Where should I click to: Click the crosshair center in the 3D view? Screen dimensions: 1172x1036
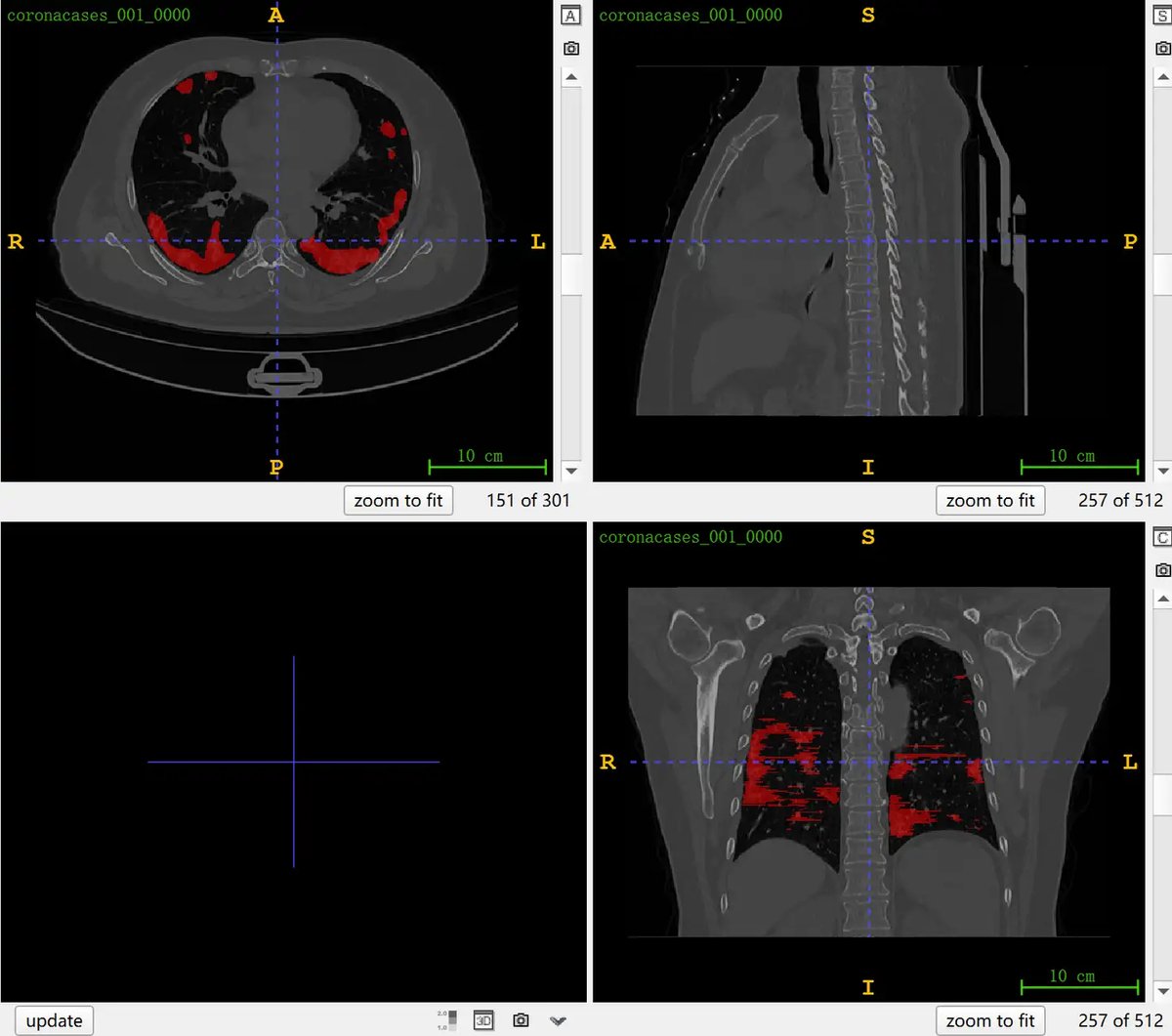pyautogui.click(x=294, y=762)
